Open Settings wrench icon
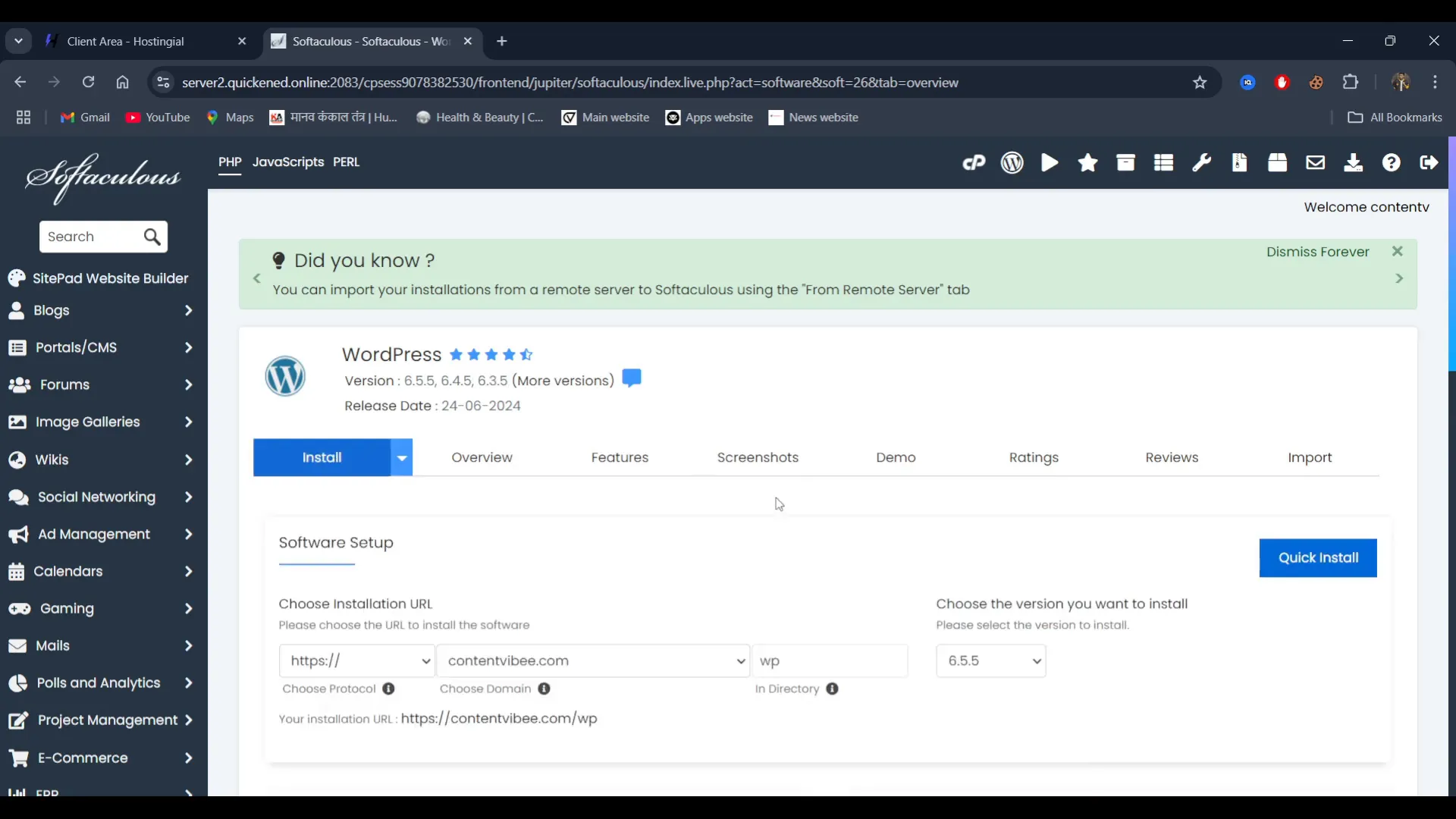This screenshot has width=1456, height=819. point(1201,163)
